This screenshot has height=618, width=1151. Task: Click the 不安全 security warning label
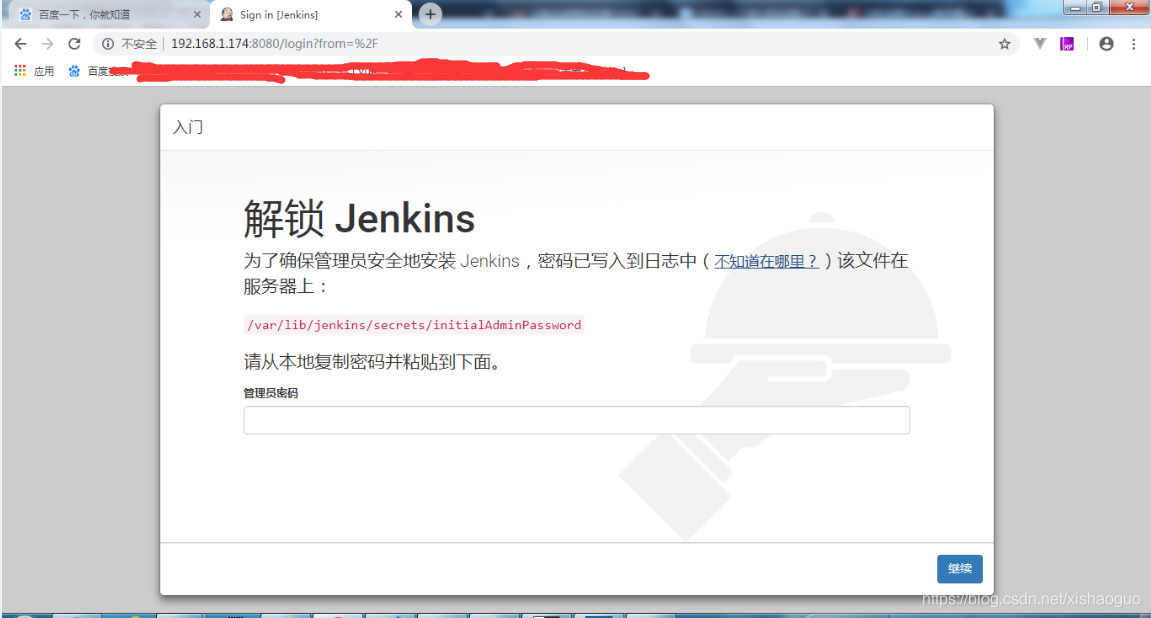[139, 44]
